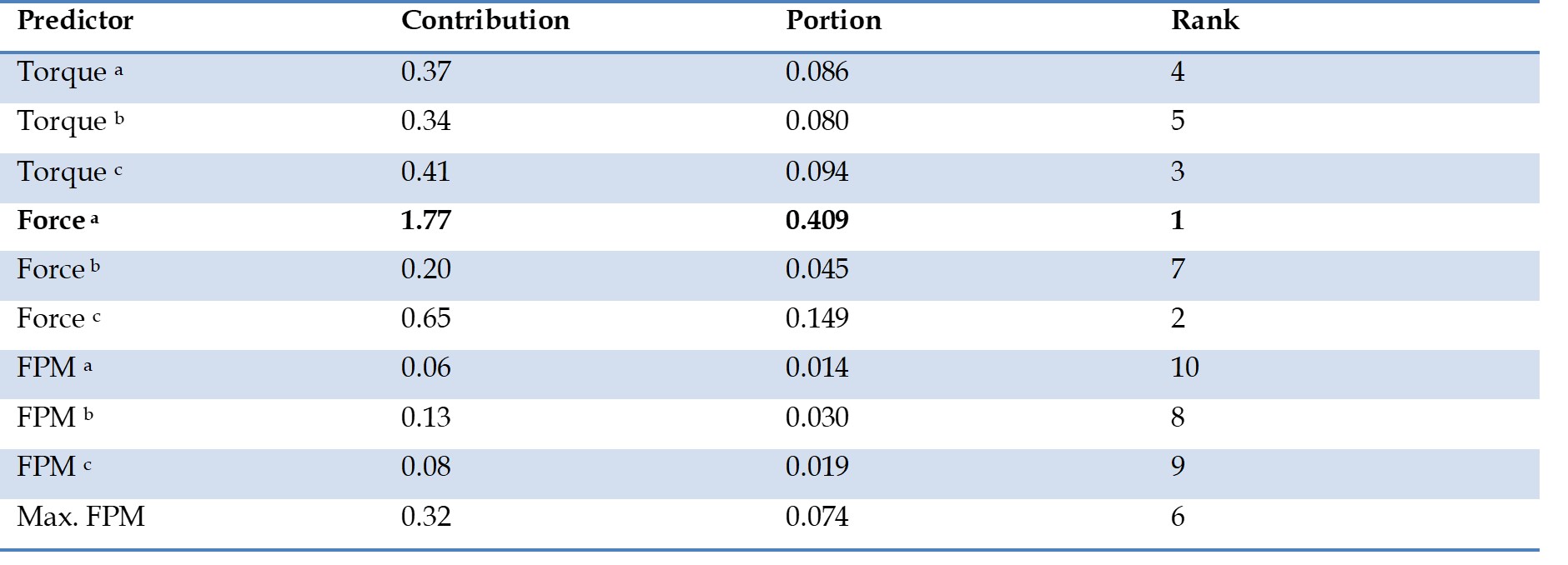Click portion value 0.149 for Force c

tap(817, 318)
